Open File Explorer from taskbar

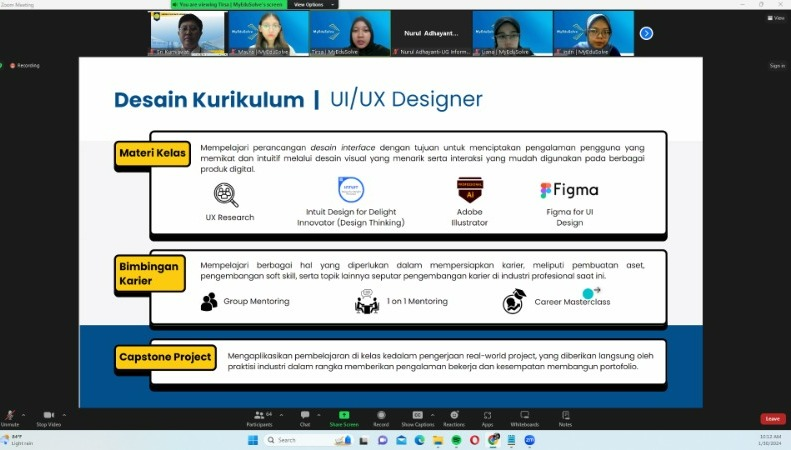pyautogui.click(x=438, y=440)
